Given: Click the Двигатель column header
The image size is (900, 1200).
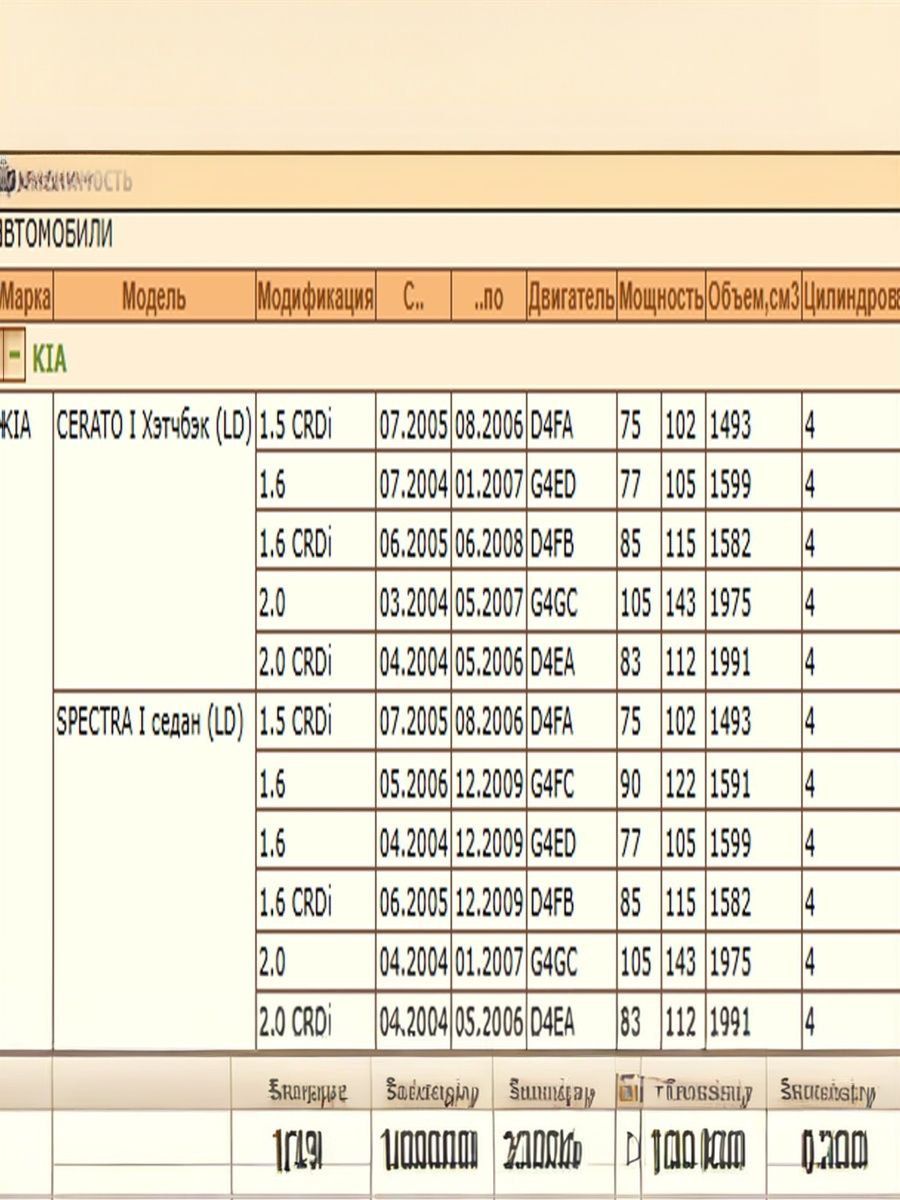Looking at the screenshot, I should click(571, 297).
